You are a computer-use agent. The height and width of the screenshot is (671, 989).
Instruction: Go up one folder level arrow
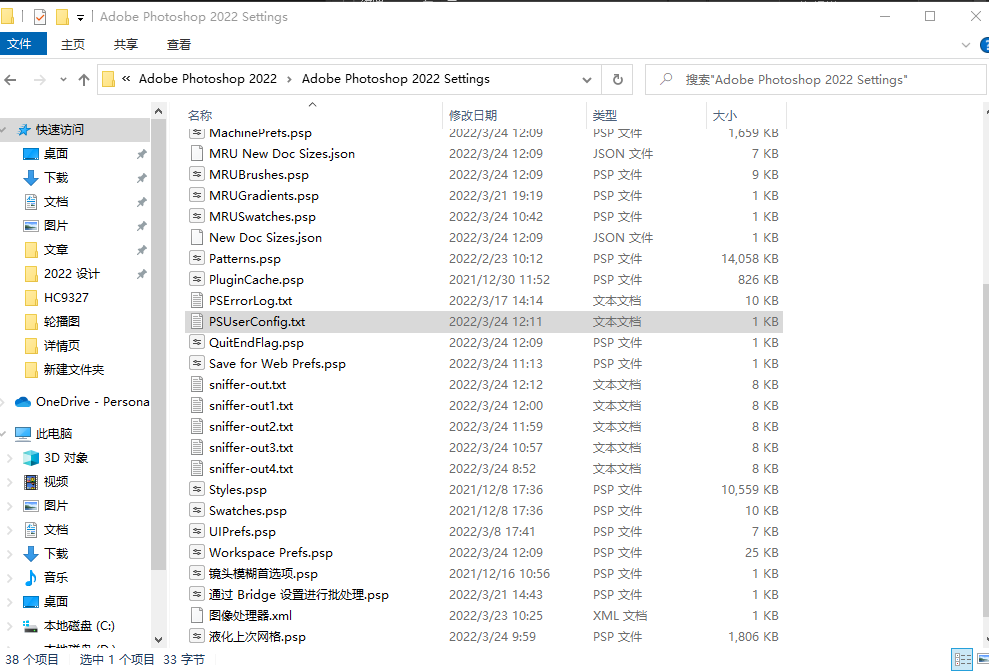click(x=84, y=79)
